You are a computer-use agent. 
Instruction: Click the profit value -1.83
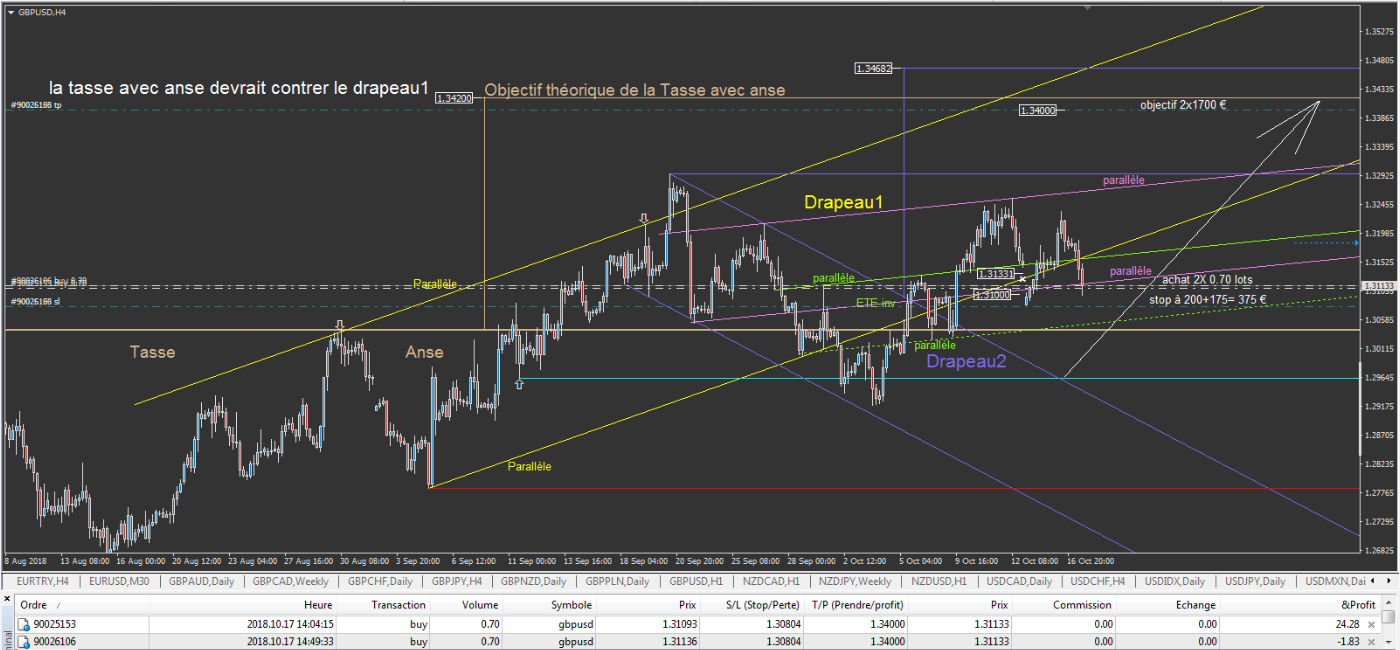pyautogui.click(x=1350, y=641)
